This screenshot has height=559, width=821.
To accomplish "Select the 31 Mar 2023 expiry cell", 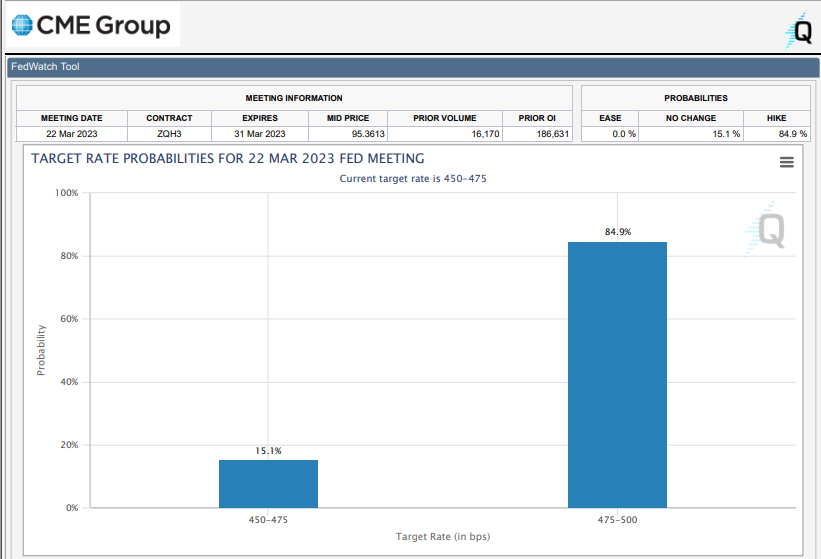I will (x=260, y=134).
